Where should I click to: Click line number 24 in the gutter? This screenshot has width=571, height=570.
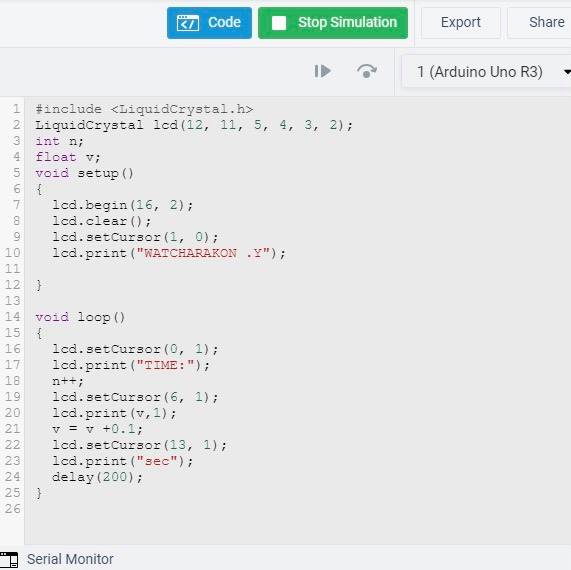pyautogui.click(x=12, y=477)
